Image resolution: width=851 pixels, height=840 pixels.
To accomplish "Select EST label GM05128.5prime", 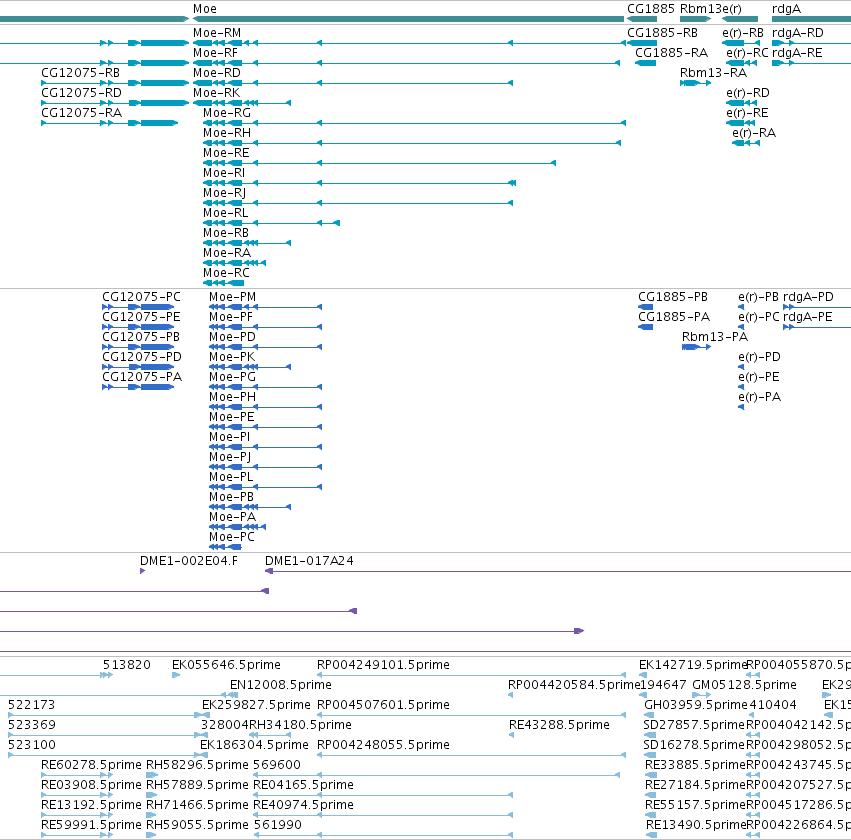I will coord(745,685).
